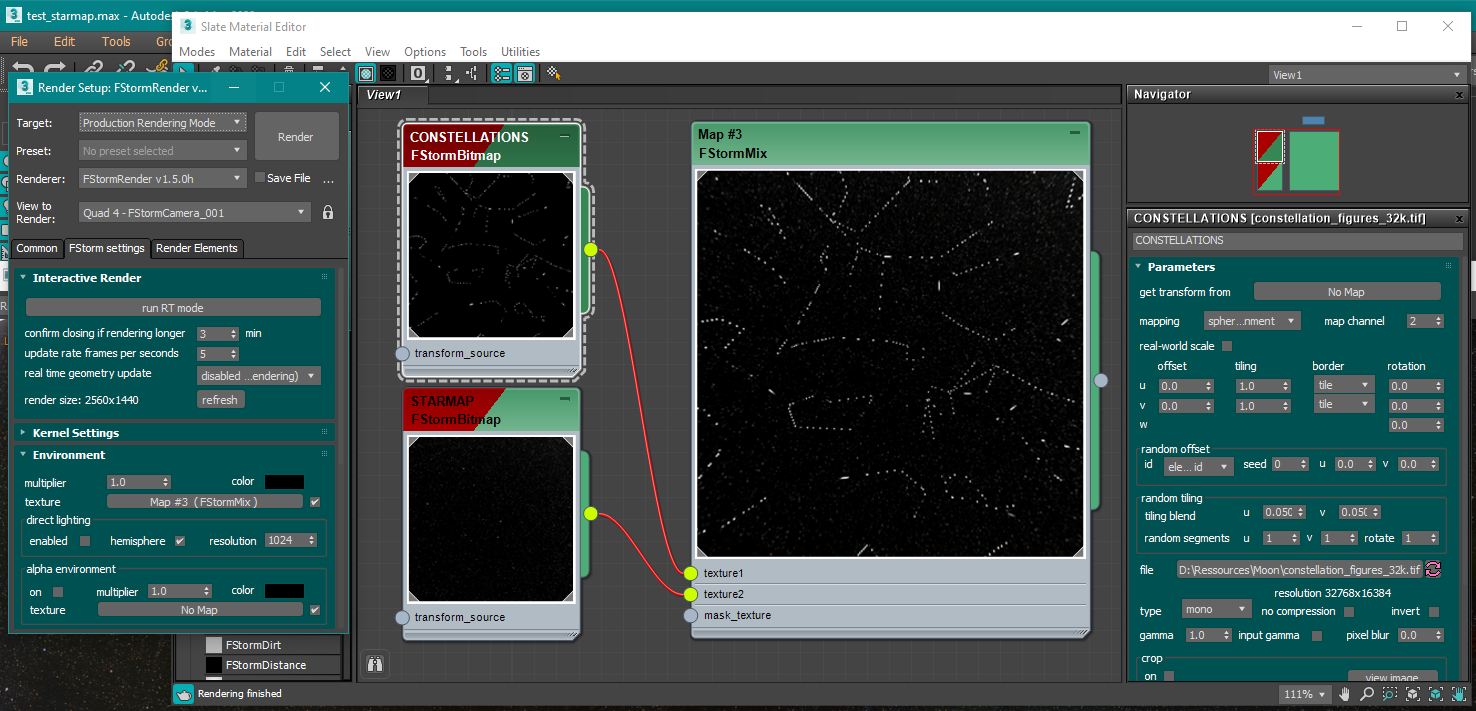Click the get transform from No Map button
The height and width of the screenshot is (711, 1476).
(1346, 292)
